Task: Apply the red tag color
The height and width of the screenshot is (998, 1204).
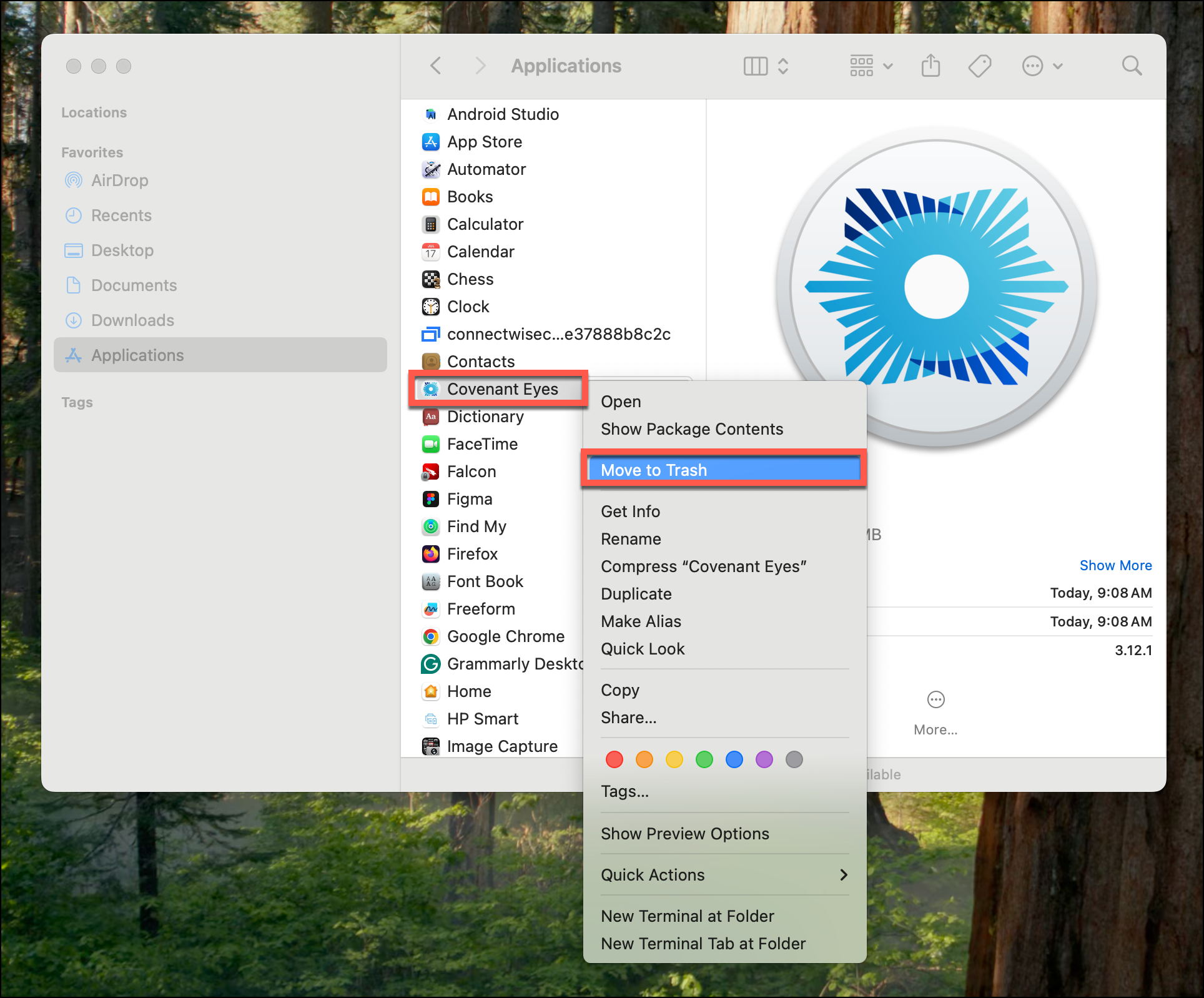Action: (x=614, y=759)
